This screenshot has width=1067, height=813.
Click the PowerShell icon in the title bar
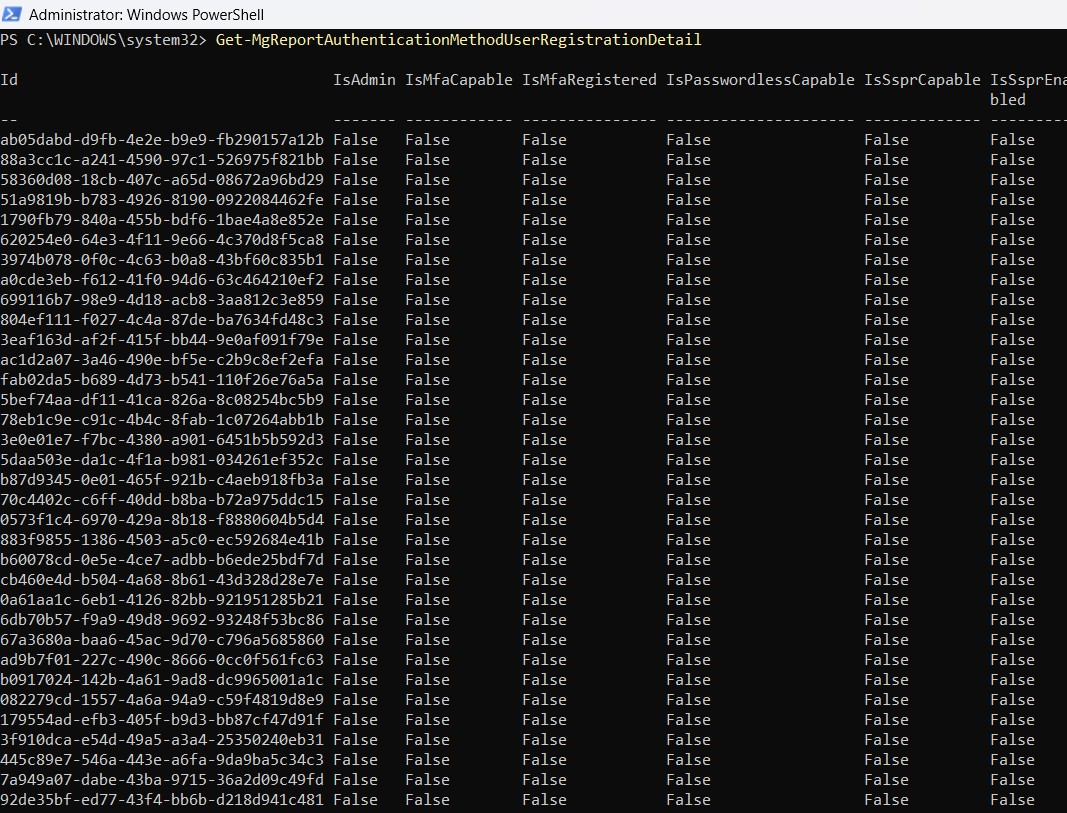click(x=13, y=15)
